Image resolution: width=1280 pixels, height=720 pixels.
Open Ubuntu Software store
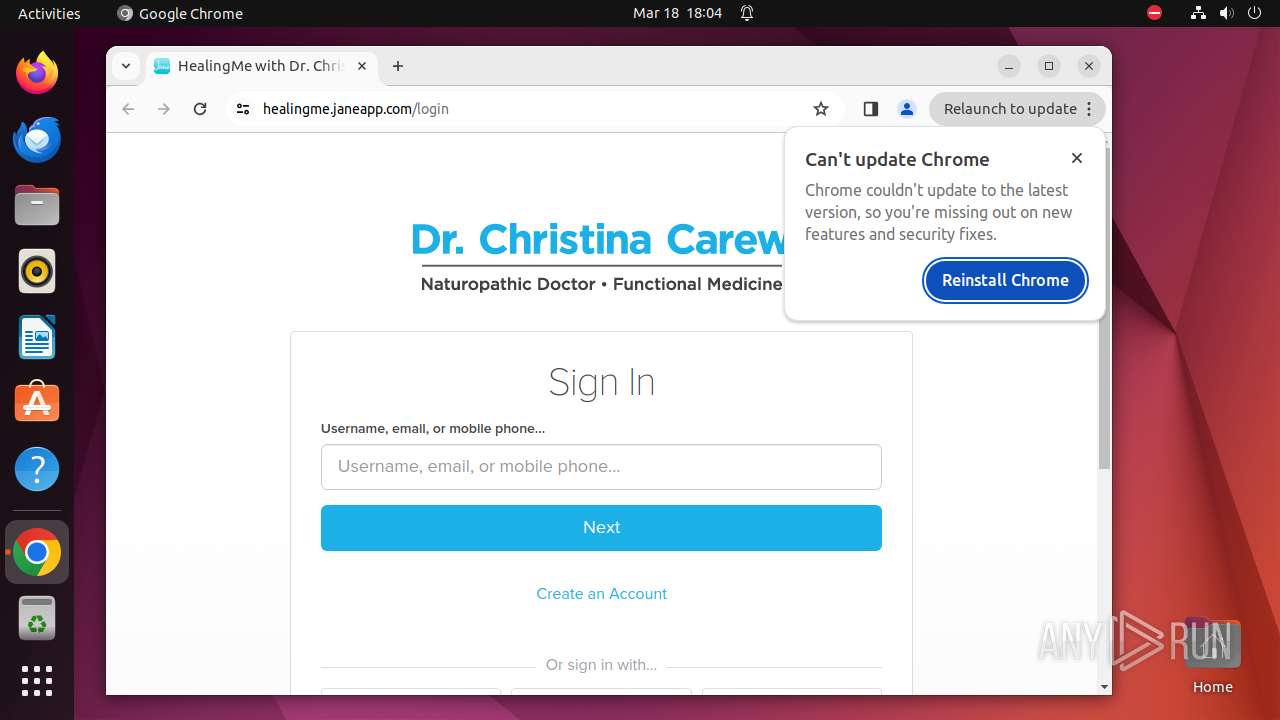pos(37,403)
